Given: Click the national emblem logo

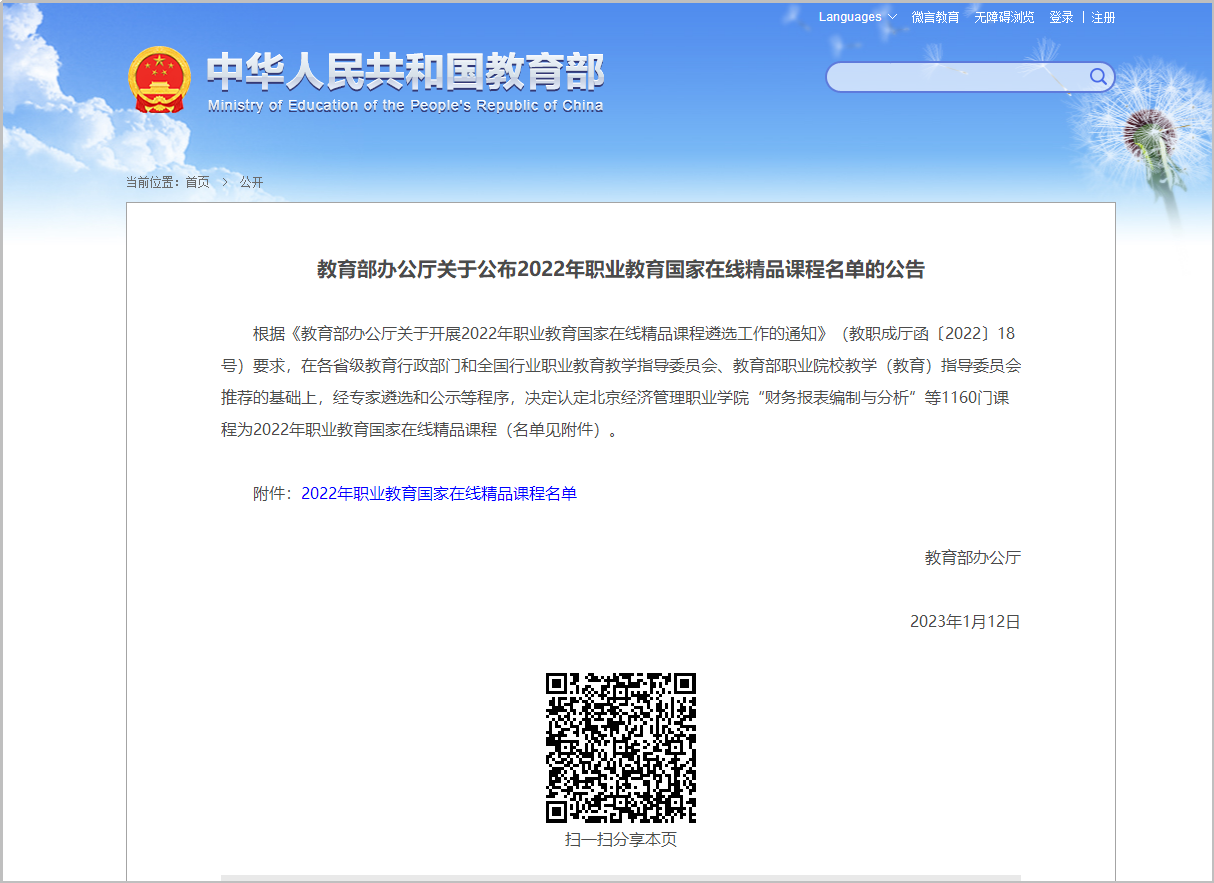Looking at the screenshot, I should [160, 79].
